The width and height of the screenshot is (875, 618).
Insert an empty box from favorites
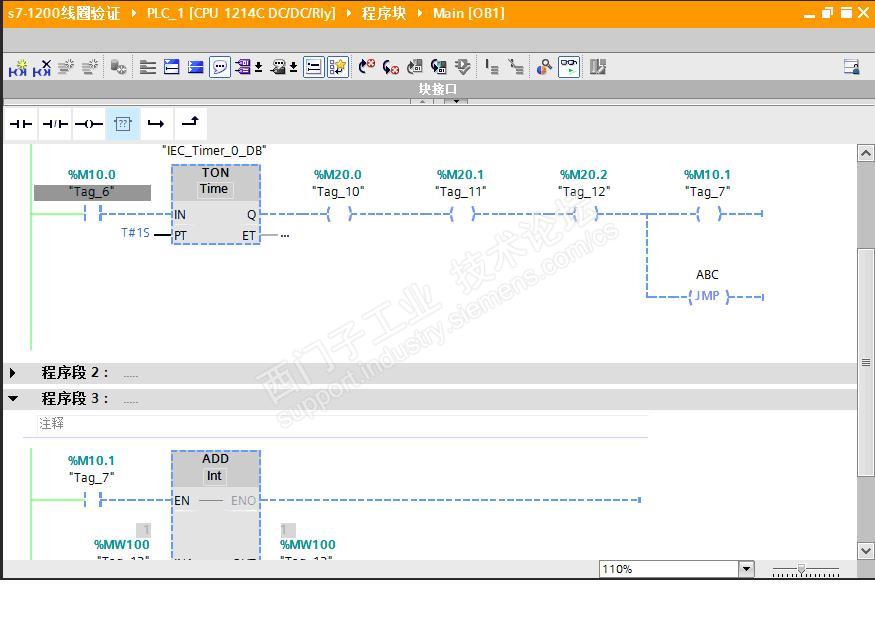click(x=123, y=124)
